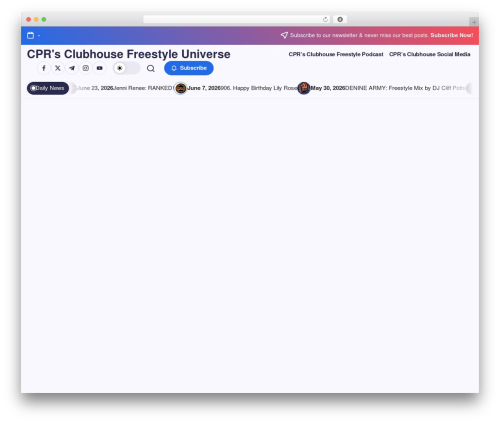Select the June 23, 2026 date text
500x423 pixels.
[x=95, y=88]
